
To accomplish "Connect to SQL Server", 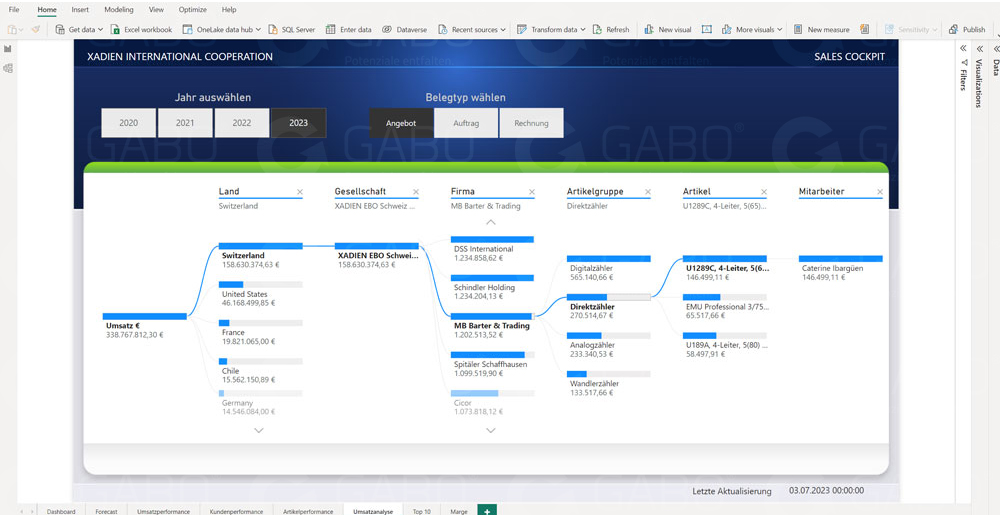I will click(291, 29).
